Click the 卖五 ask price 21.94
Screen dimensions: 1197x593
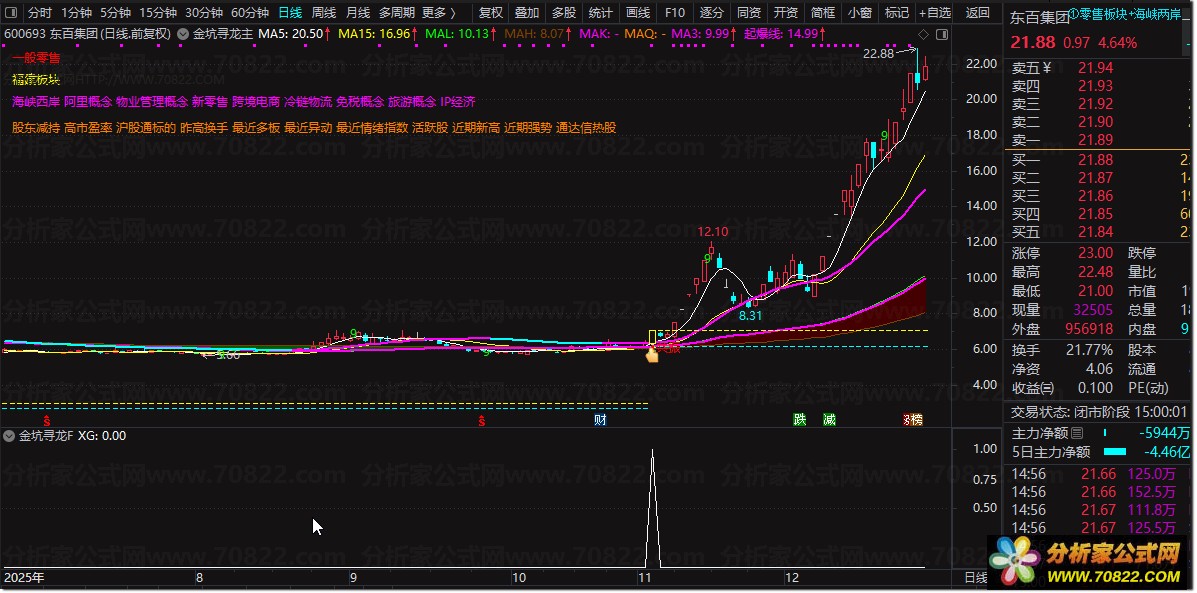pos(1095,68)
